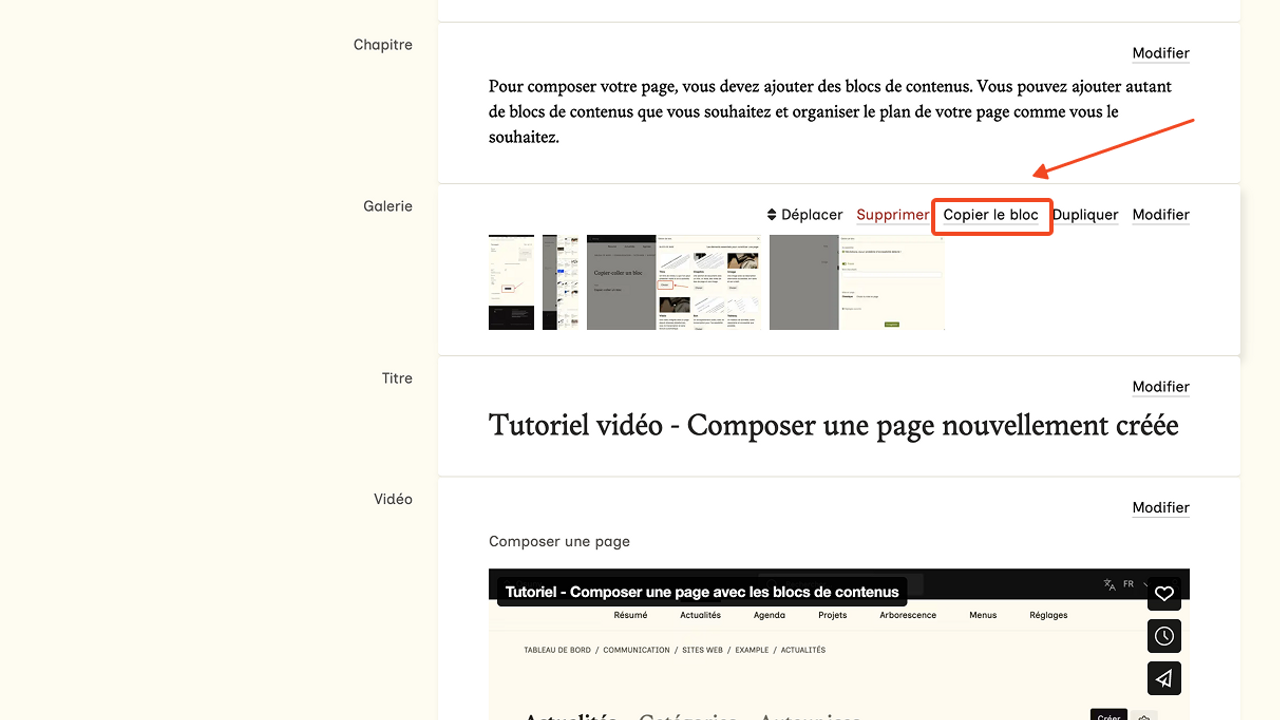This screenshot has height=720, width=1280.
Task: Click the translate language icon in video
Action: pyautogui.click(x=1109, y=585)
